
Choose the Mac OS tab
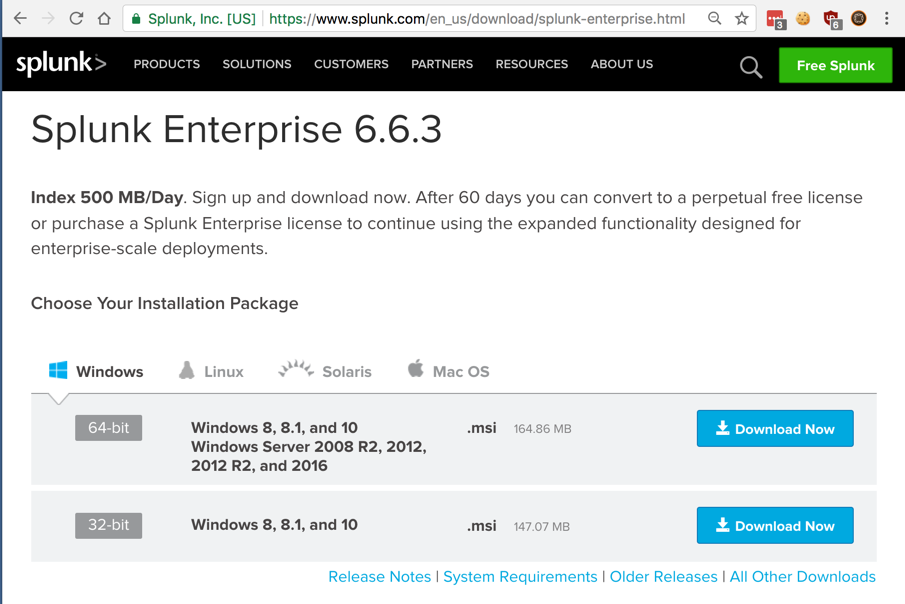[448, 371]
